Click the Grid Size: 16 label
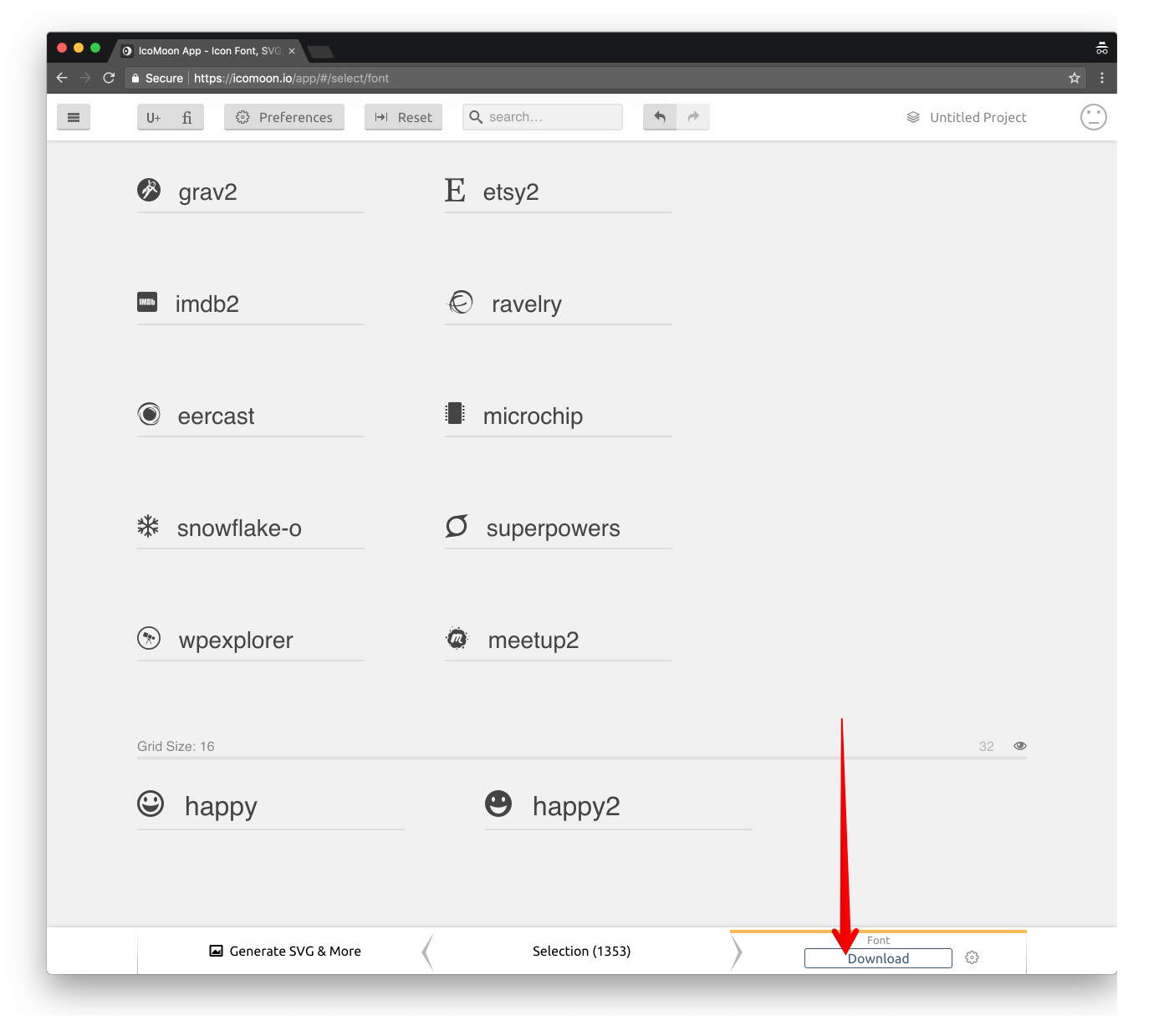This screenshot has width=1164, height=1036. click(176, 746)
